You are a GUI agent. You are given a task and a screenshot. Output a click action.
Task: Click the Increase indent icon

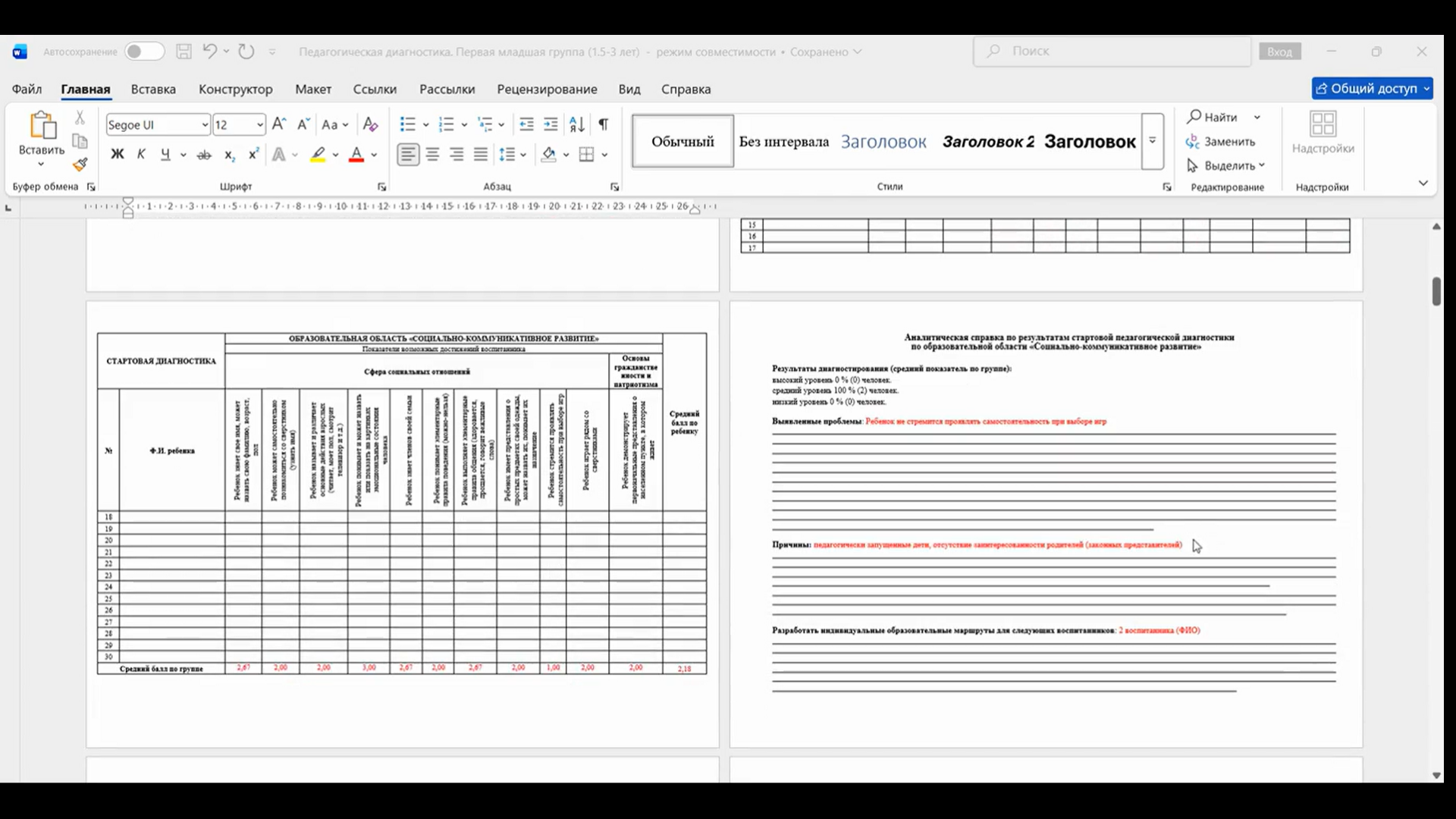[x=551, y=124]
